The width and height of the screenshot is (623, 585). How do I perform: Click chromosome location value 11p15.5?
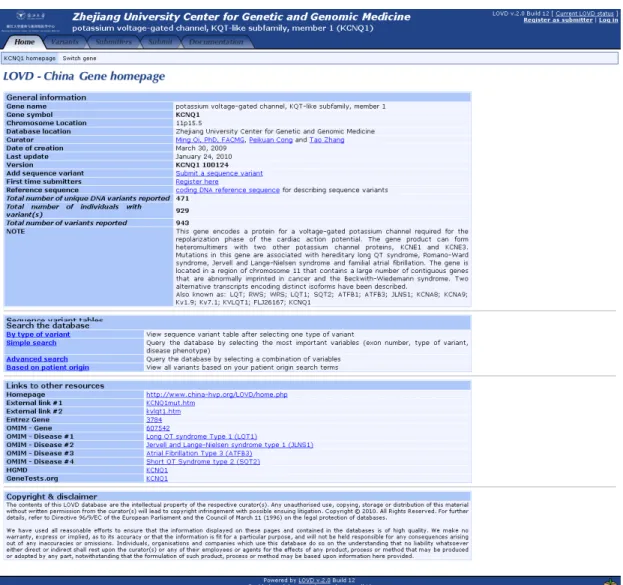point(189,123)
